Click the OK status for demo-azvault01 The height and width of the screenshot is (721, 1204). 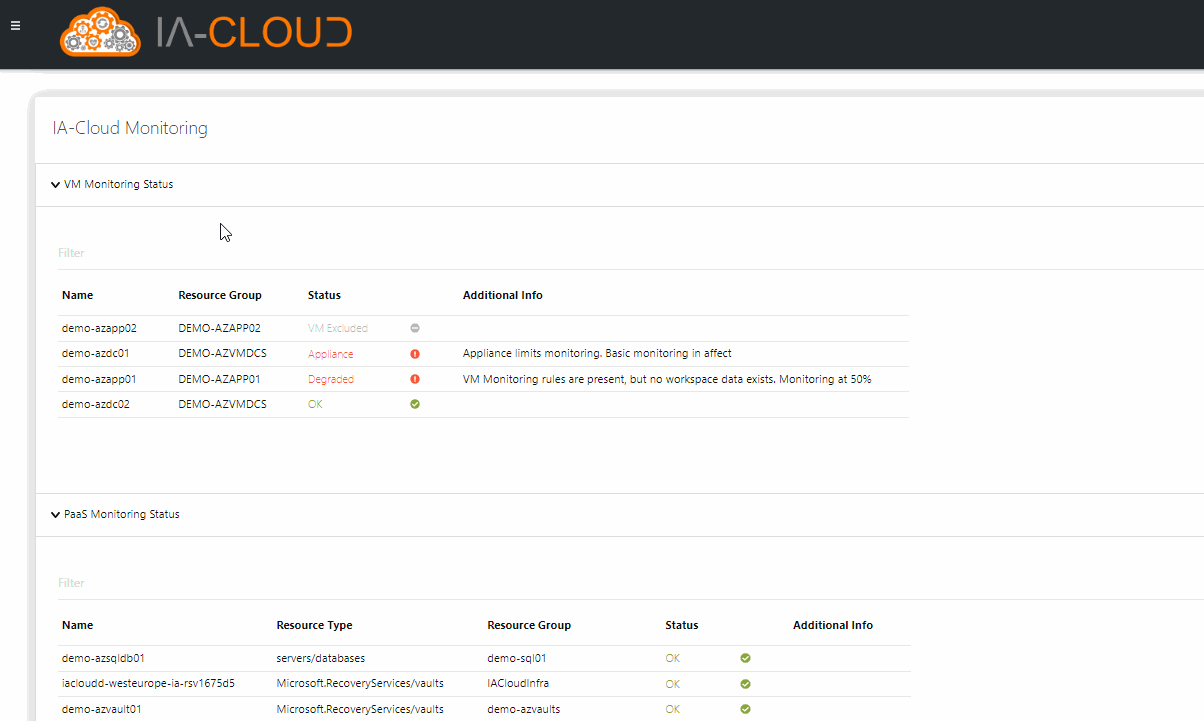672,709
